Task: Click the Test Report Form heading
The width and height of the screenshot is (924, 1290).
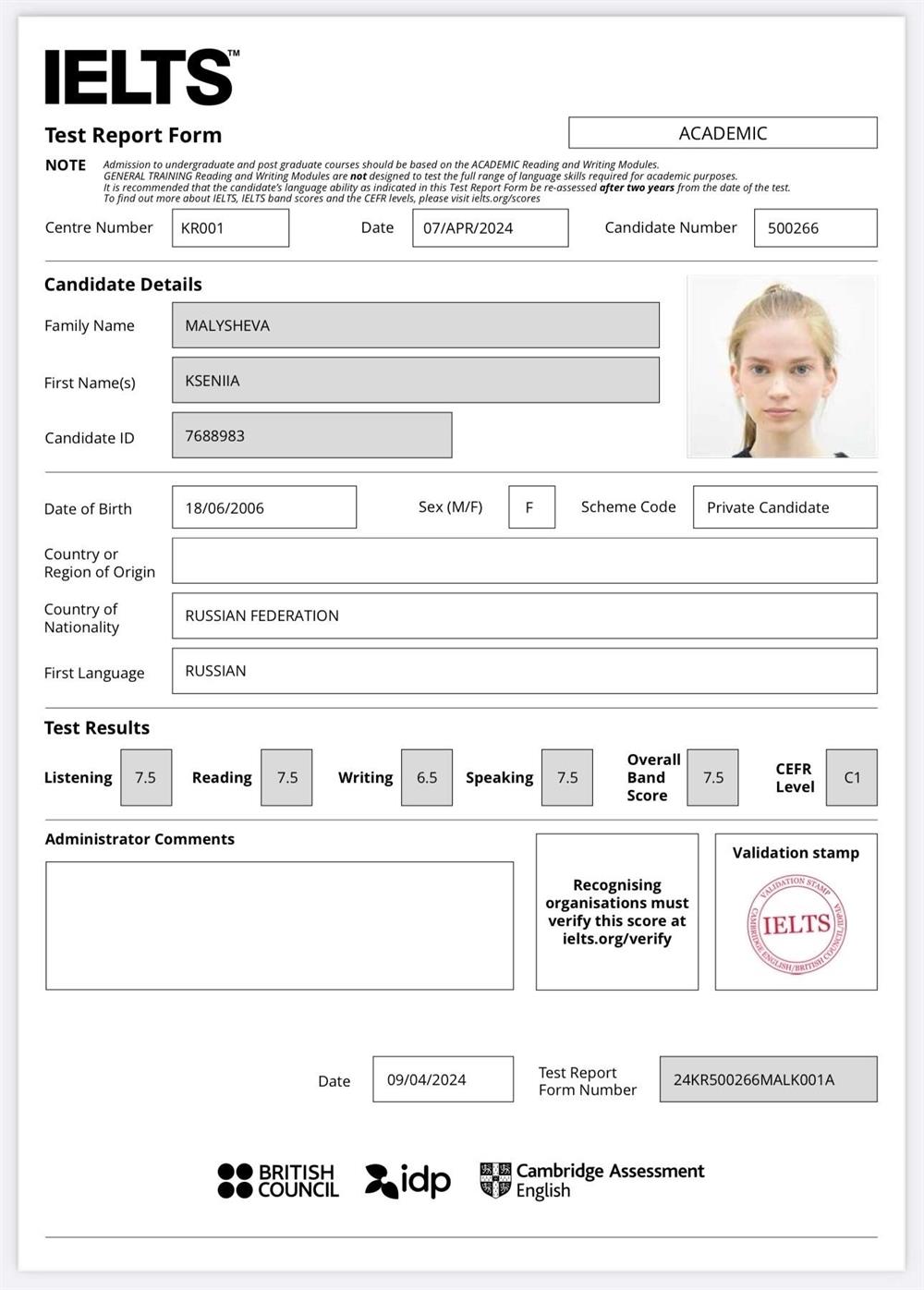Action: [133, 135]
